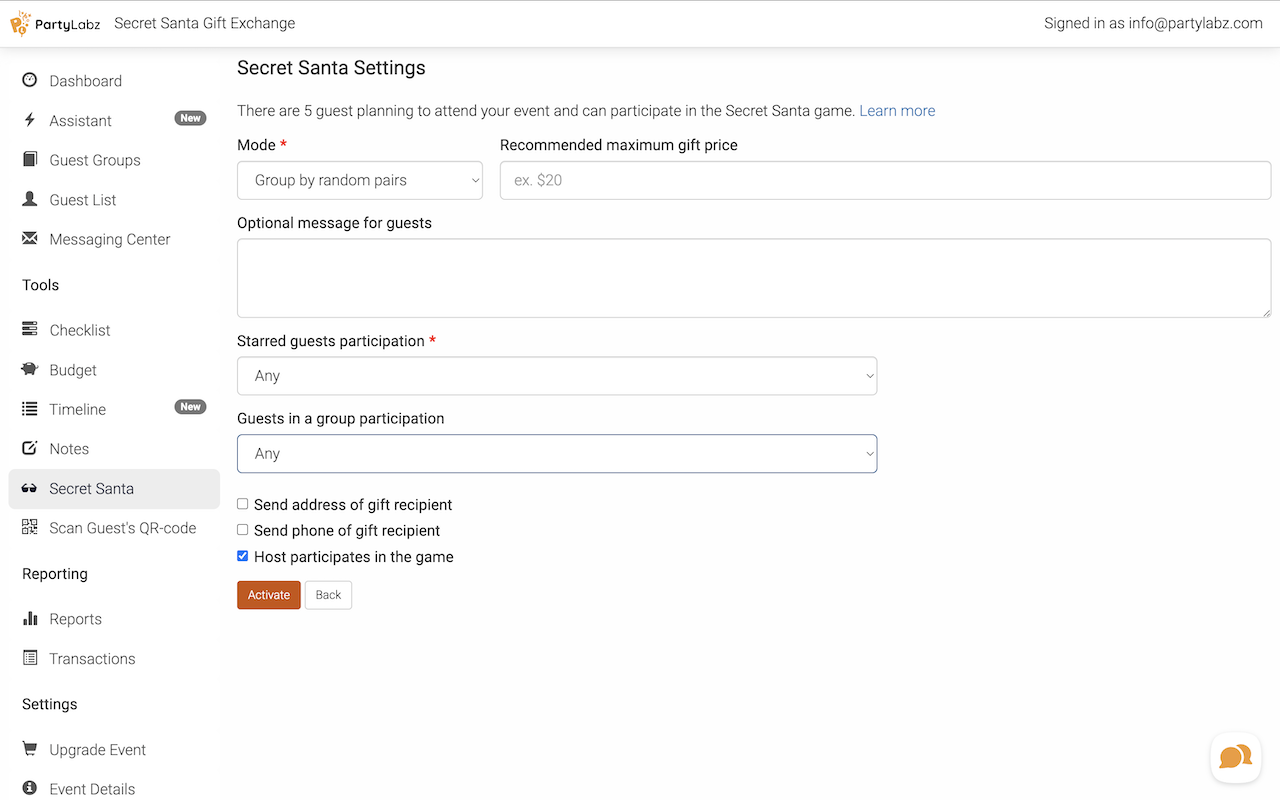Image resolution: width=1280 pixels, height=800 pixels.
Task: Click the Assistant lightning bolt icon
Action: tap(30, 120)
